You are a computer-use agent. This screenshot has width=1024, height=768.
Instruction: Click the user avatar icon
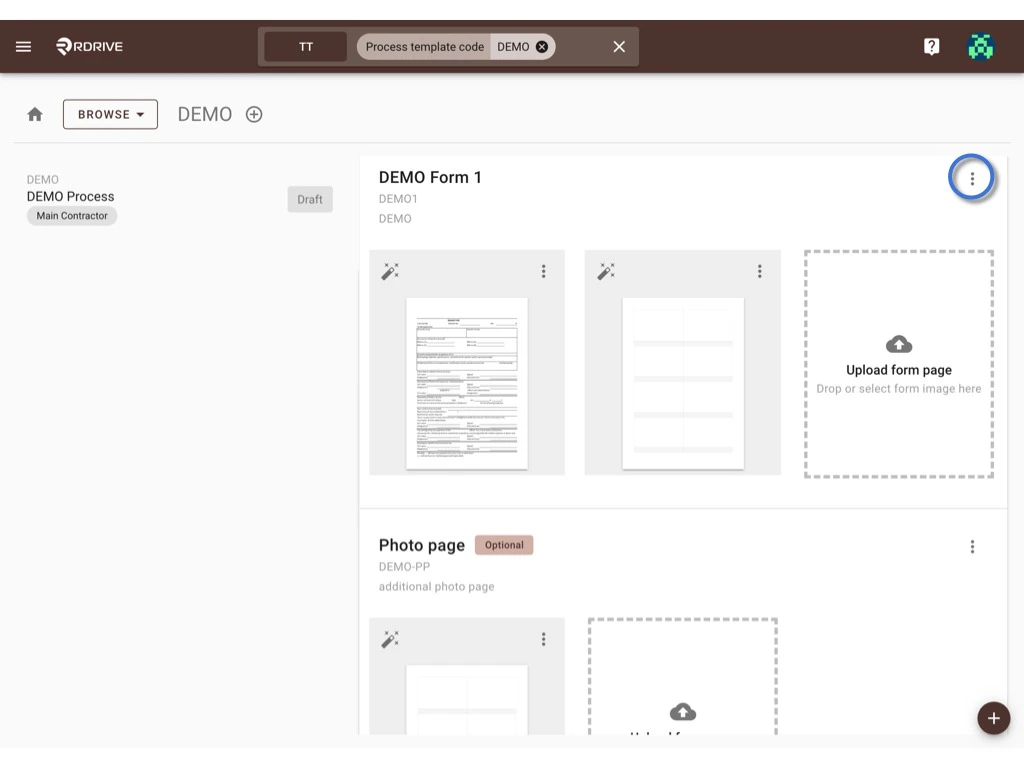pyautogui.click(x=981, y=45)
